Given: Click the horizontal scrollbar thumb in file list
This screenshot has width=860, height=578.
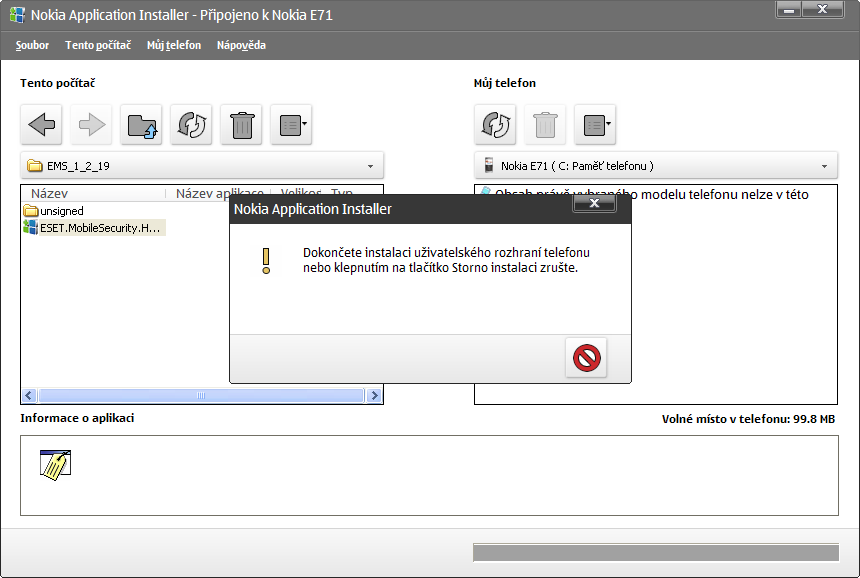Looking at the screenshot, I should click(201, 395).
